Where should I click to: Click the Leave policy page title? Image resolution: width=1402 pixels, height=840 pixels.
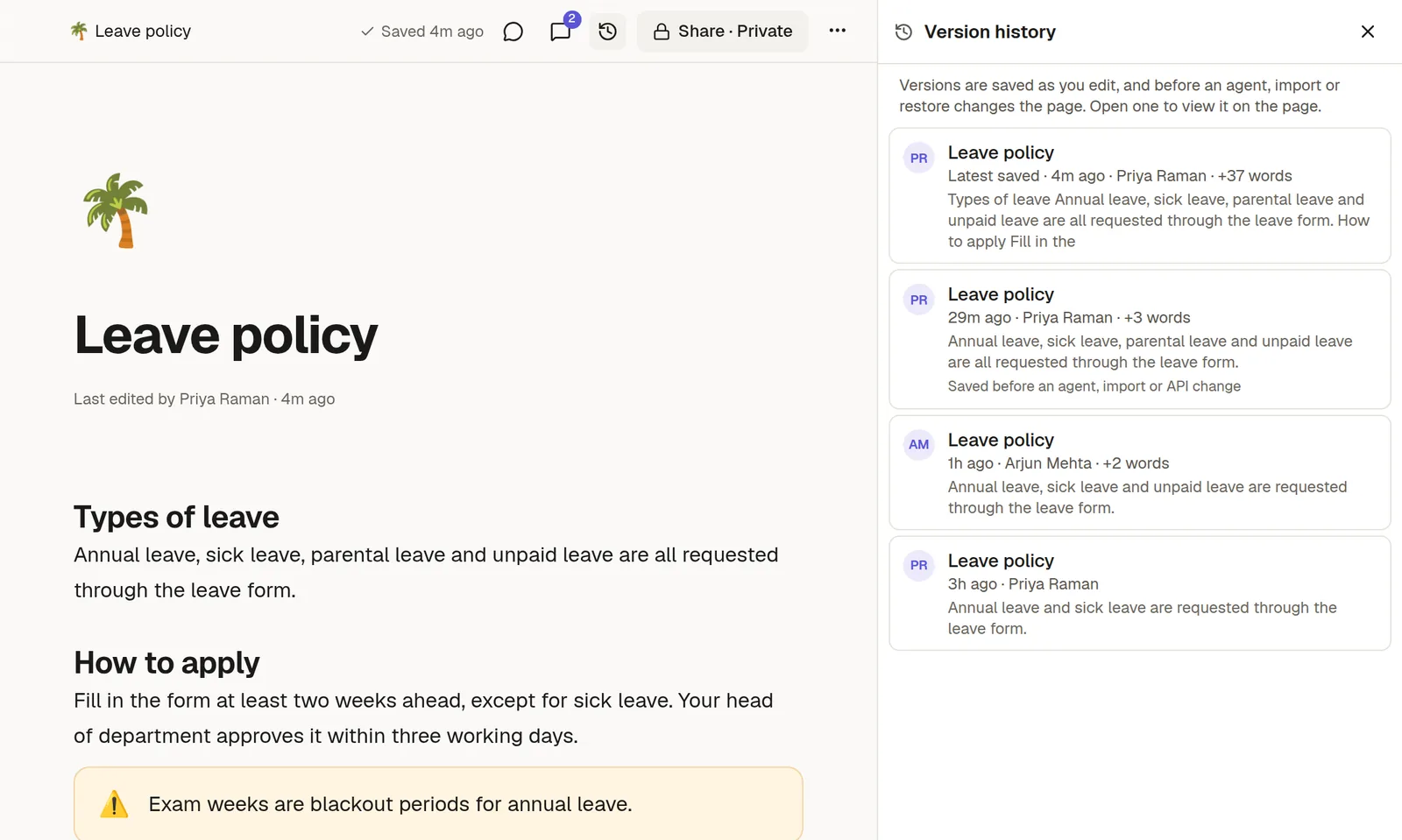coord(226,335)
